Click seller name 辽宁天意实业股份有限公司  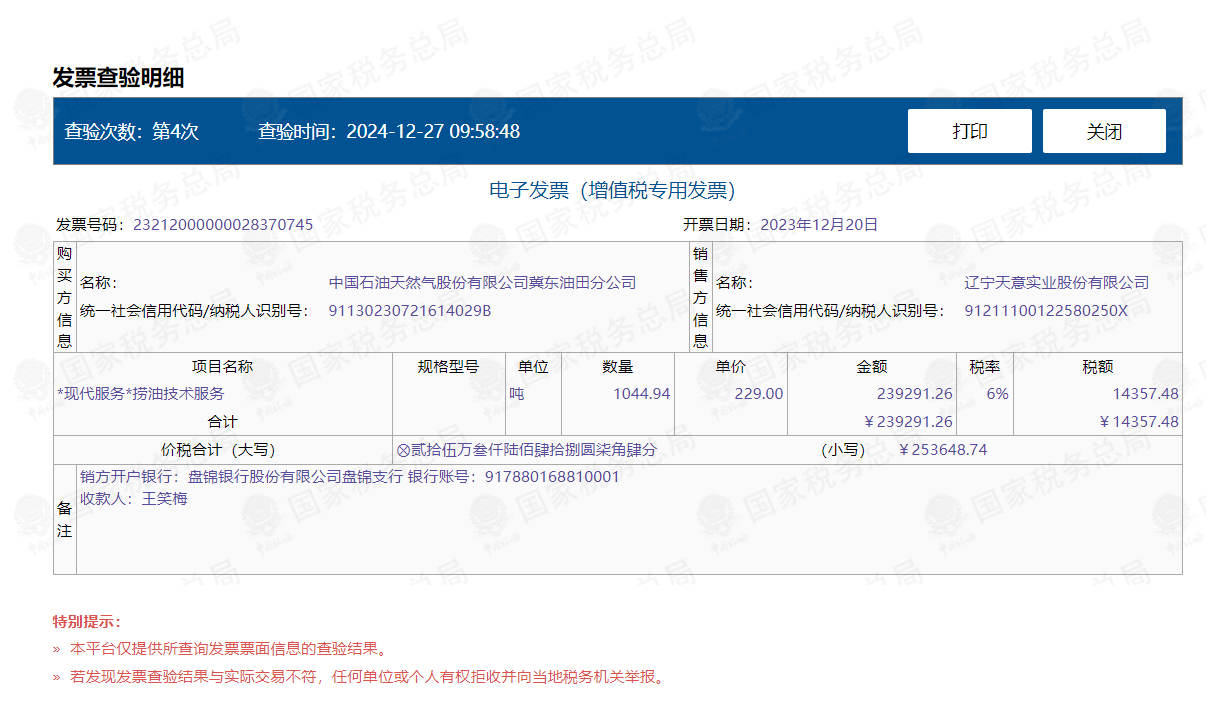[1057, 283]
